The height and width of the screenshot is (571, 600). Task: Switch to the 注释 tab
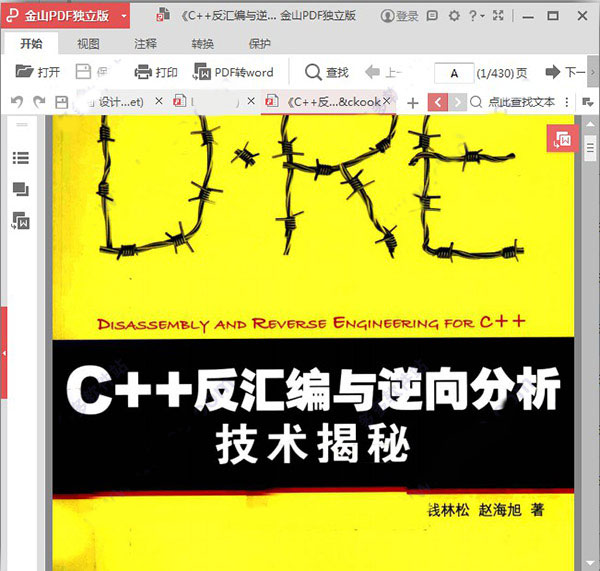pyautogui.click(x=145, y=44)
